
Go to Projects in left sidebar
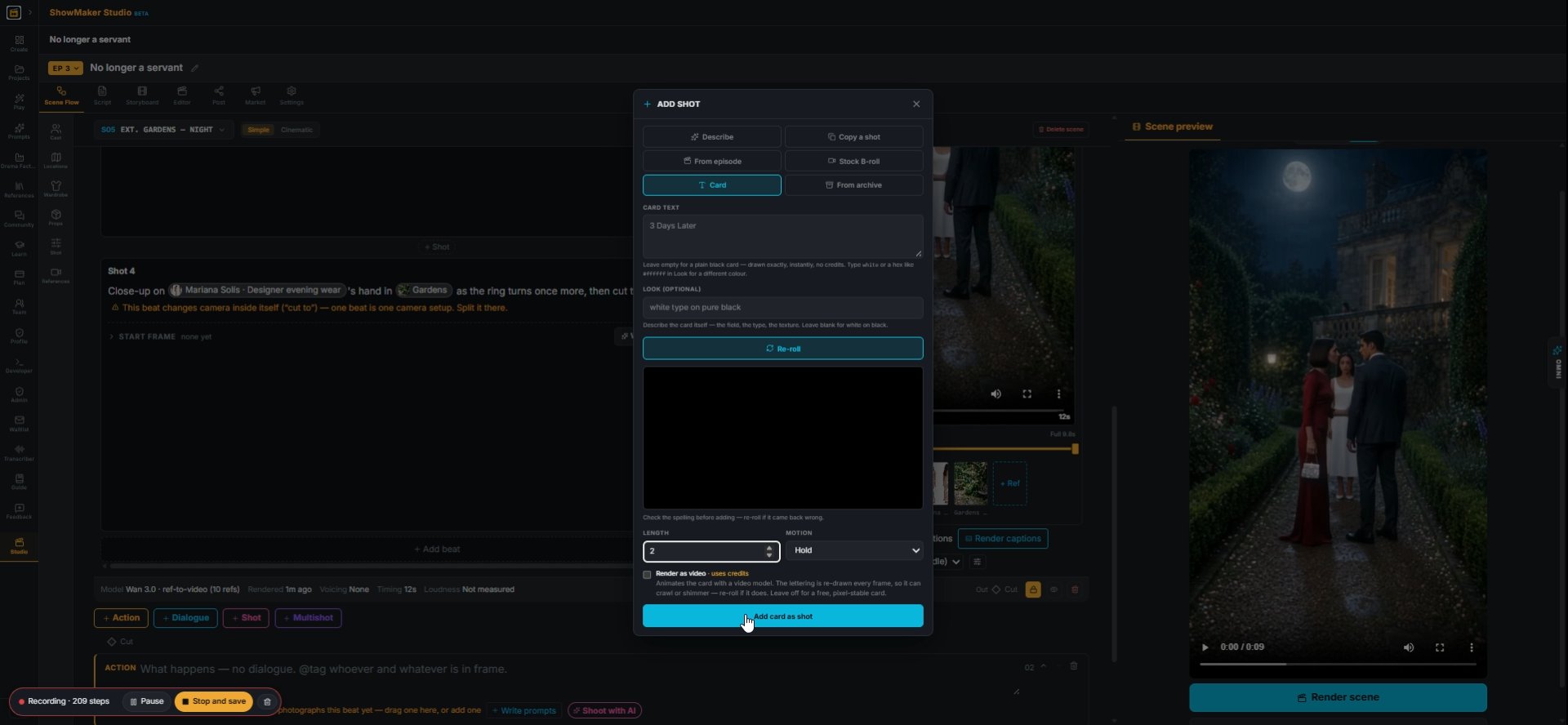pyautogui.click(x=19, y=72)
